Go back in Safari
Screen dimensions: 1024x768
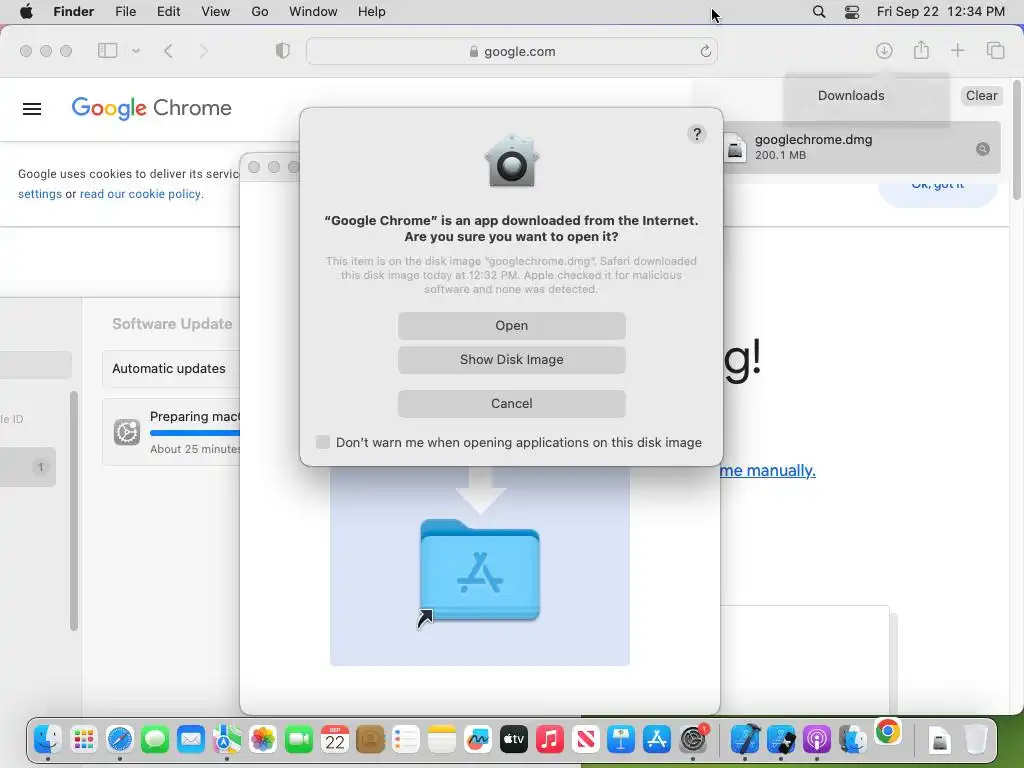168,51
